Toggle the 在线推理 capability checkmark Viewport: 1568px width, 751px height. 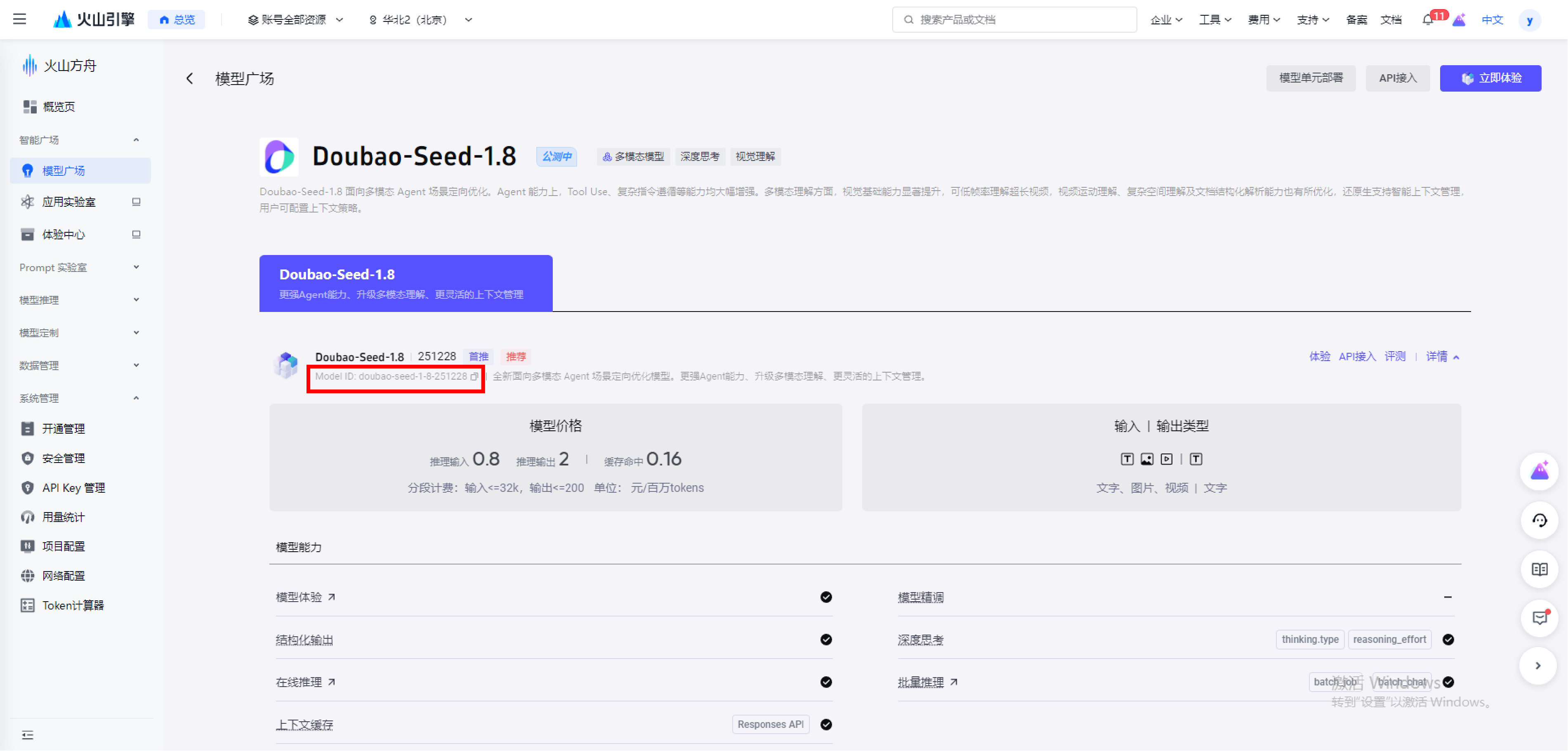coord(826,682)
